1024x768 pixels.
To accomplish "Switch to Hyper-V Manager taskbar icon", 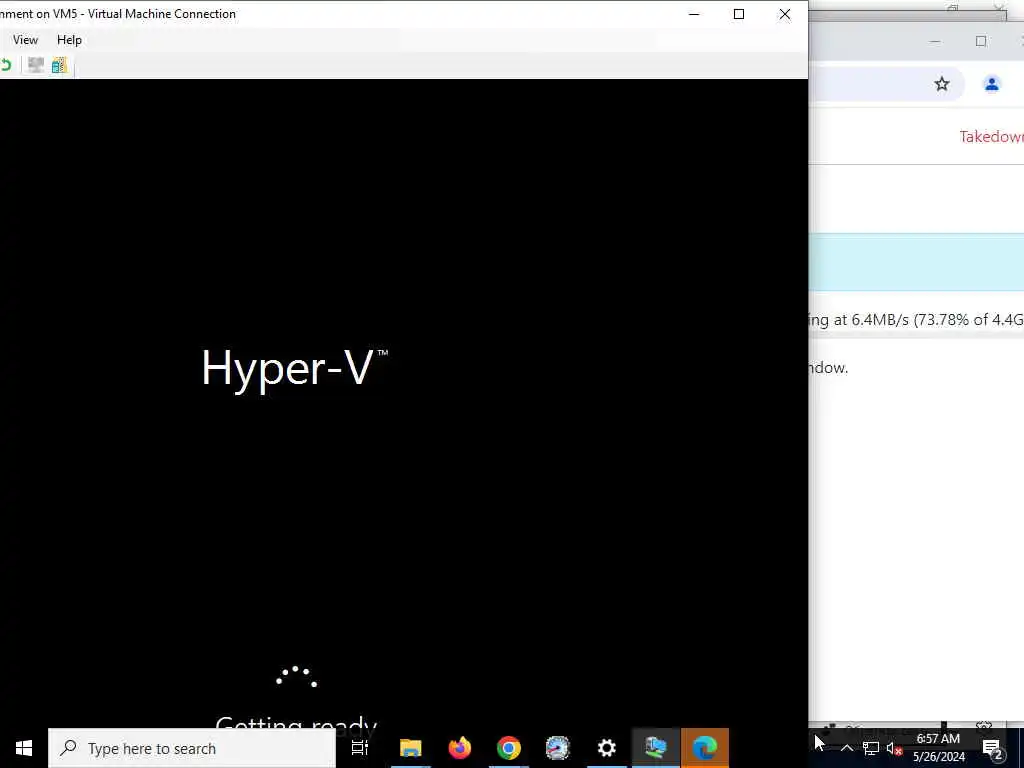I will tap(656, 748).
